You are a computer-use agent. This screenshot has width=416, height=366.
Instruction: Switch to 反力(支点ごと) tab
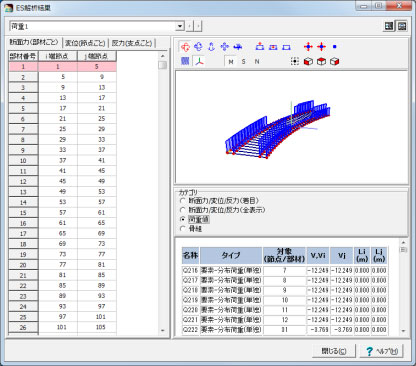click(x=132, y=43)
